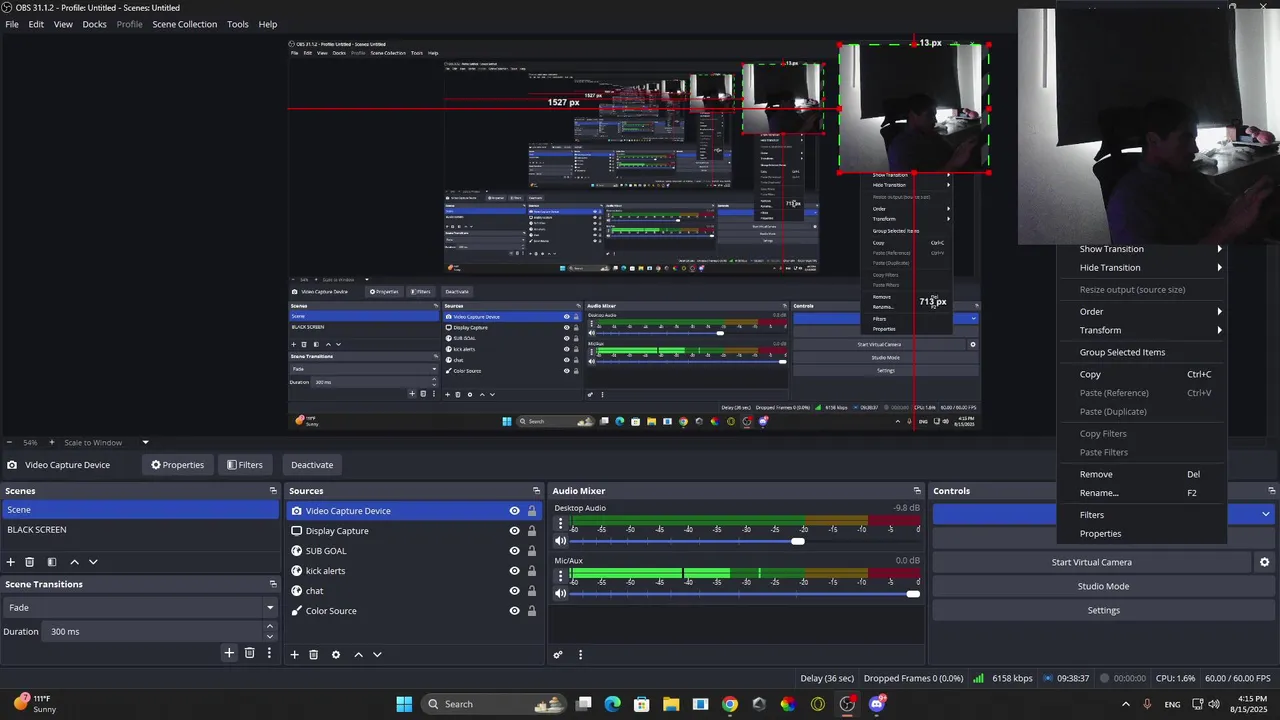1280x720 pixels.
Task: Open advanced audio properties gears icon
Action: (x=558, y=655)
